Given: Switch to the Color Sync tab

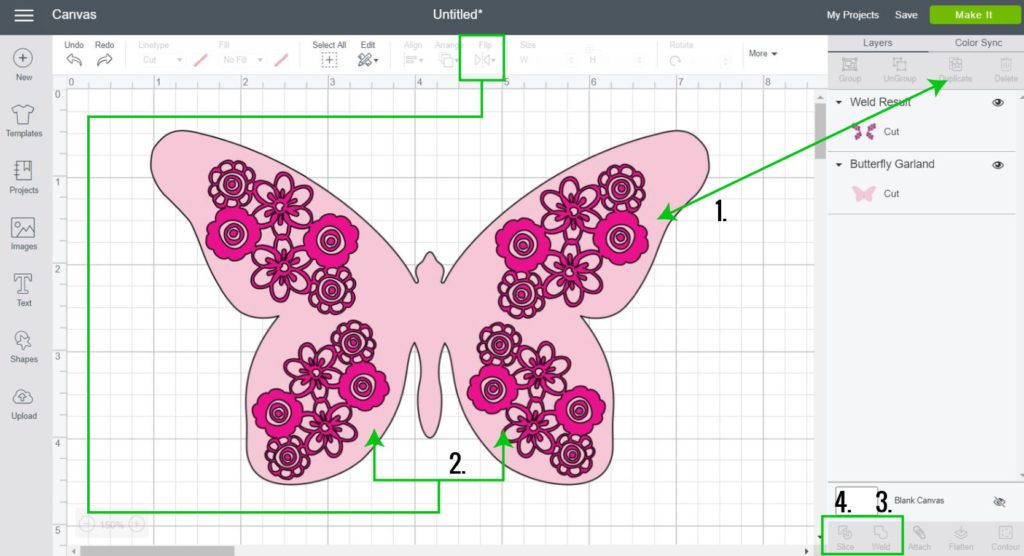Looking at the screenshot, I should 978,42.
